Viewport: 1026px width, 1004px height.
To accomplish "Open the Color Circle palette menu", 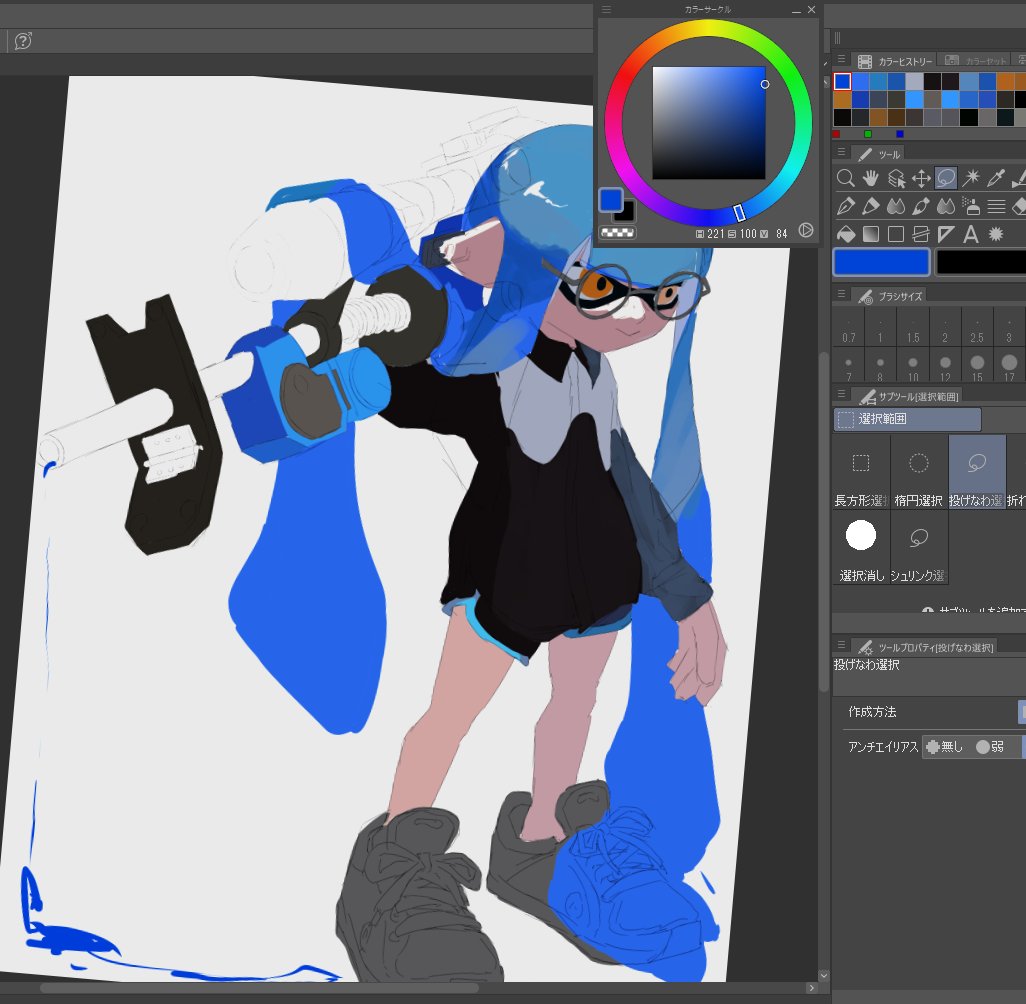I will [606, 10].
